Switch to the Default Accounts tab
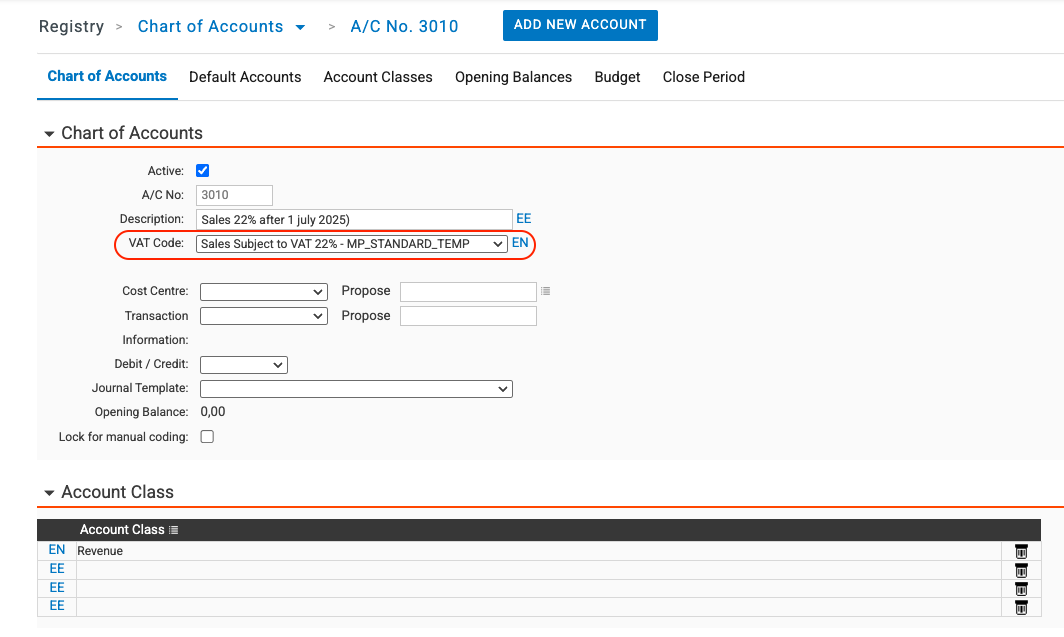 [x=245, y=77]
